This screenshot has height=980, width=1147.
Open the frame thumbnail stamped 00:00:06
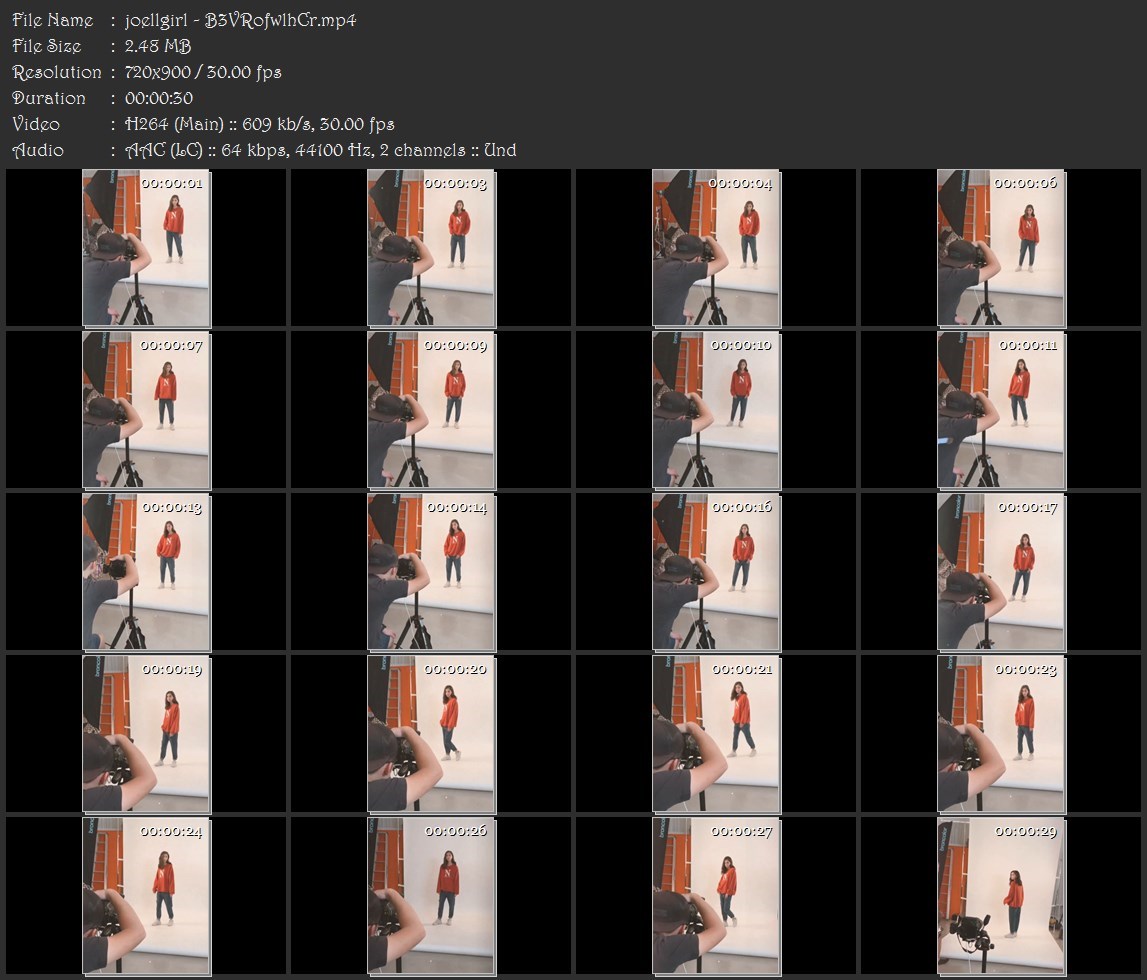tap(1001, 248)
